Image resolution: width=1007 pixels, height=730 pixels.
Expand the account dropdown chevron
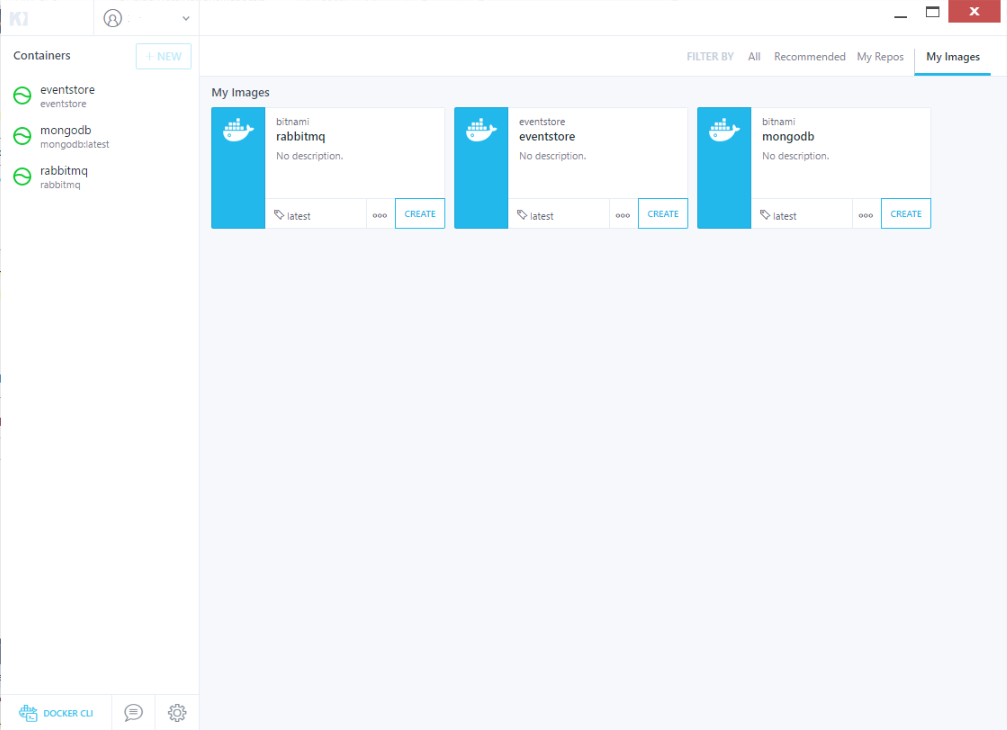tap(186, 19)
